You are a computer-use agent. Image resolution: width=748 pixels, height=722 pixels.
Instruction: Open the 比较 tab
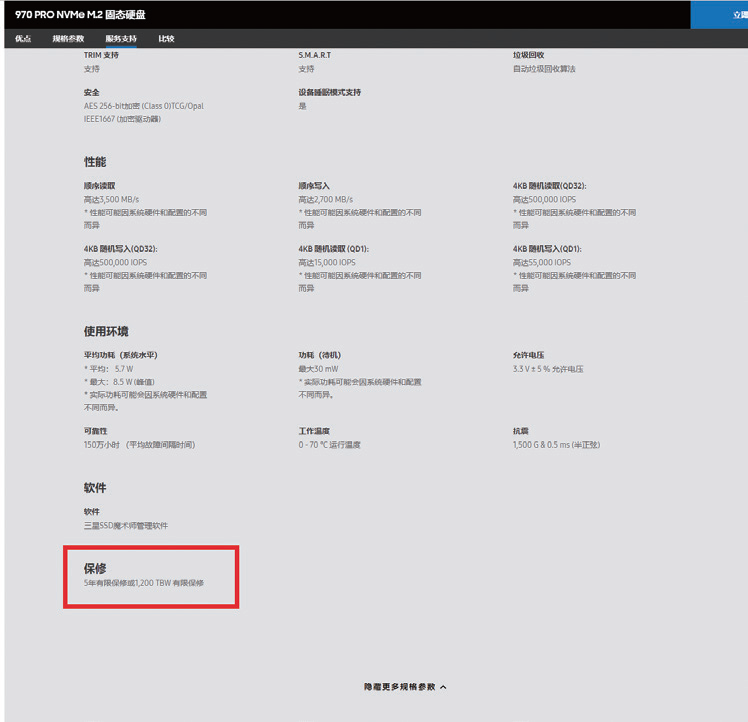pyautogui.click(x=166, y=39)
